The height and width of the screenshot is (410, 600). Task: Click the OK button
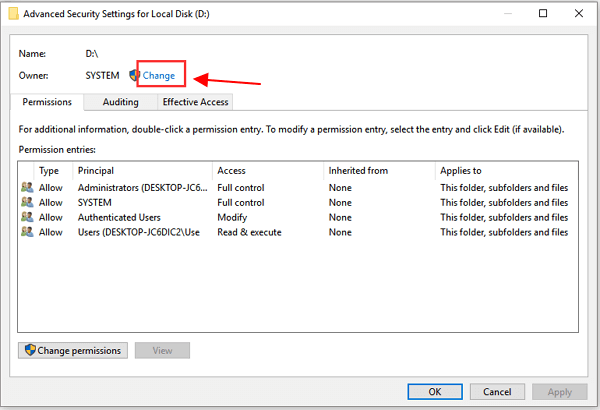(434, 391)
